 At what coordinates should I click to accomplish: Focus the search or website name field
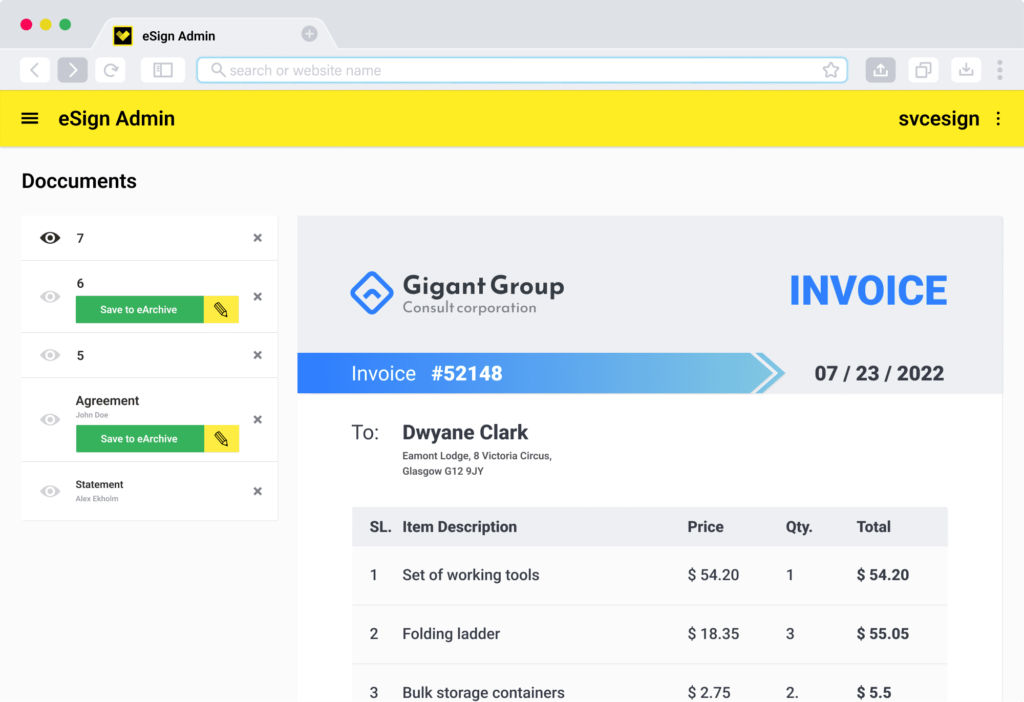tap(522, 70)
